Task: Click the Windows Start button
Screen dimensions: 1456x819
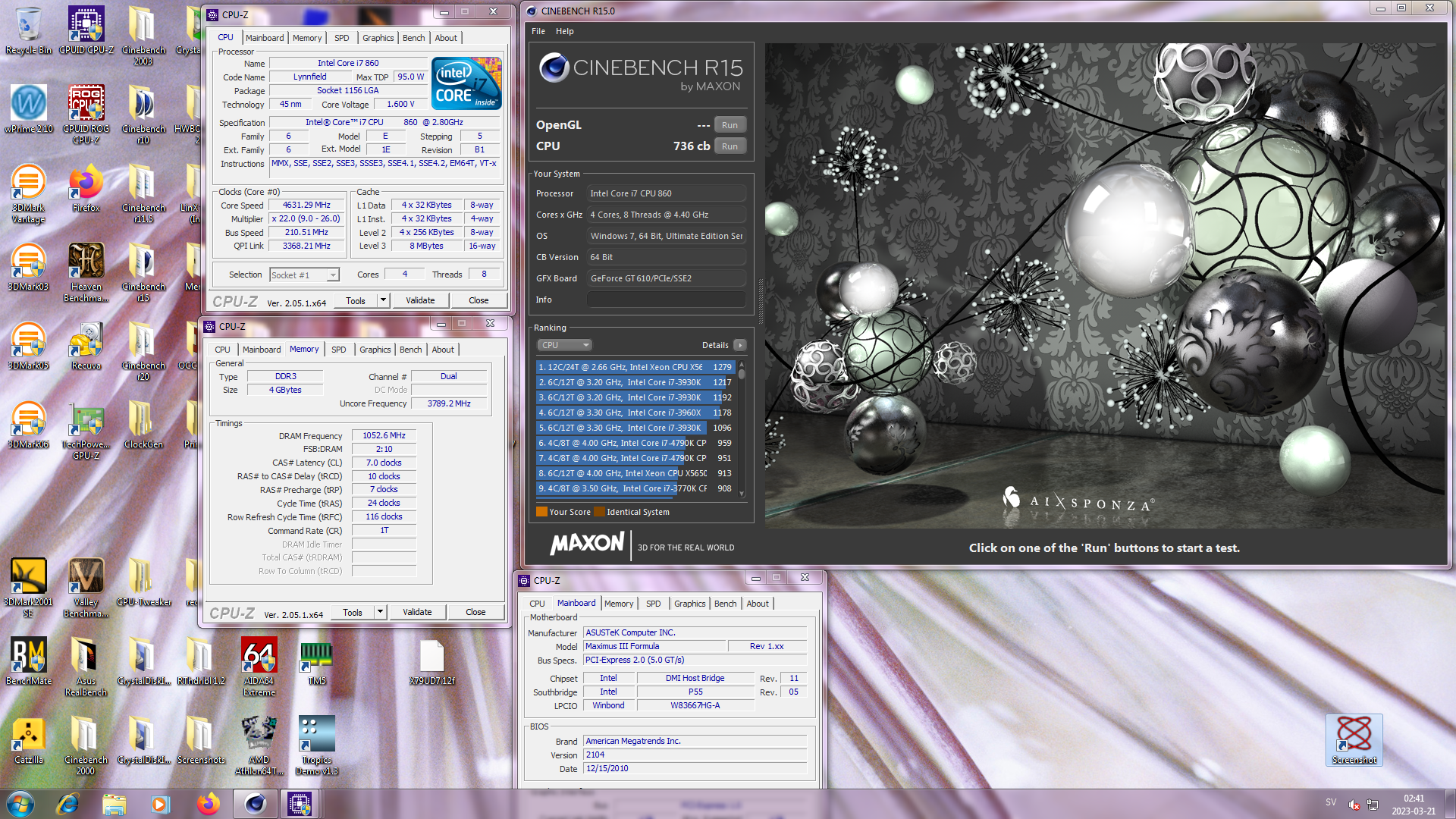Action: point(20,804)
